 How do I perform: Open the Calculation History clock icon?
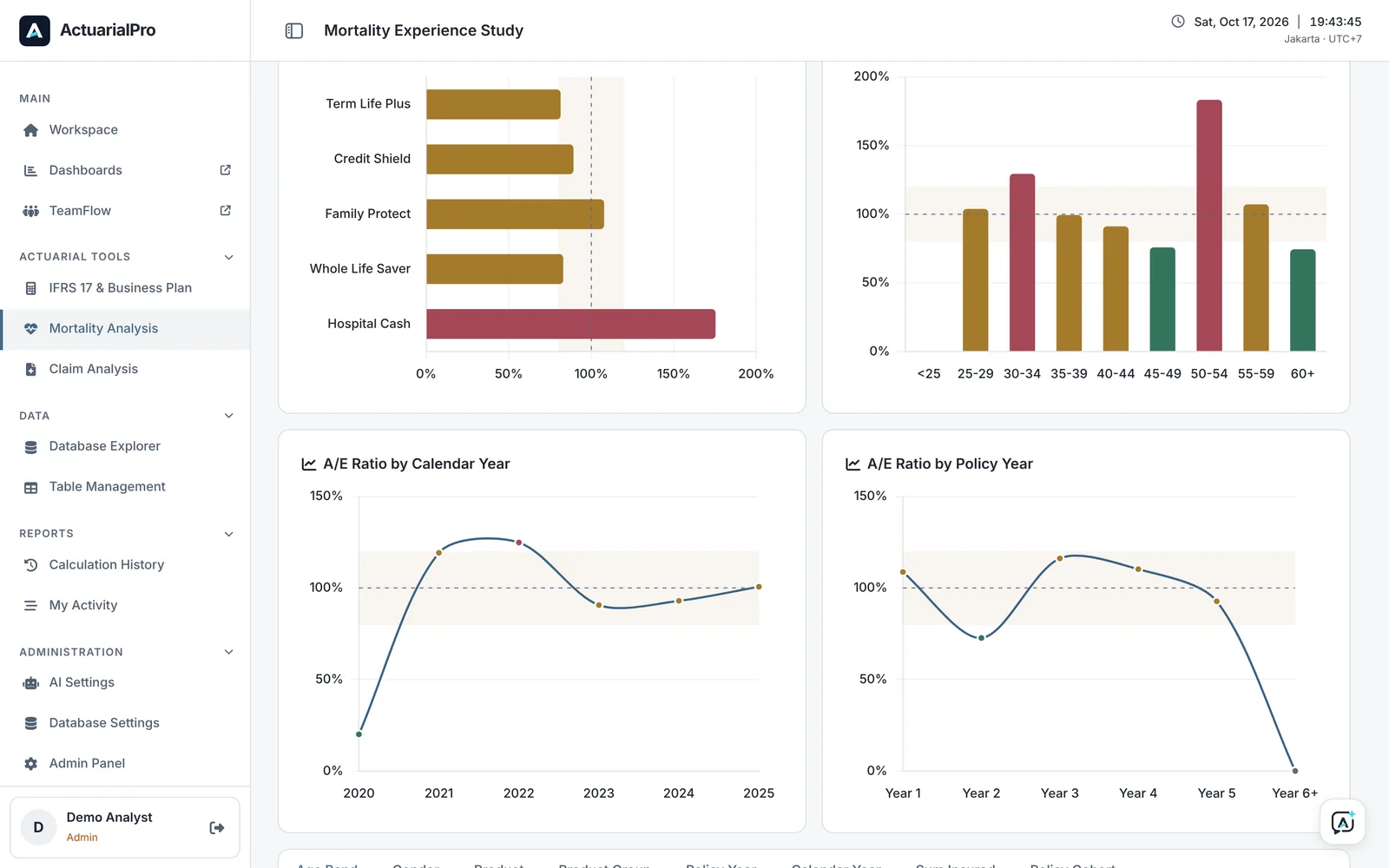[31, 565]
